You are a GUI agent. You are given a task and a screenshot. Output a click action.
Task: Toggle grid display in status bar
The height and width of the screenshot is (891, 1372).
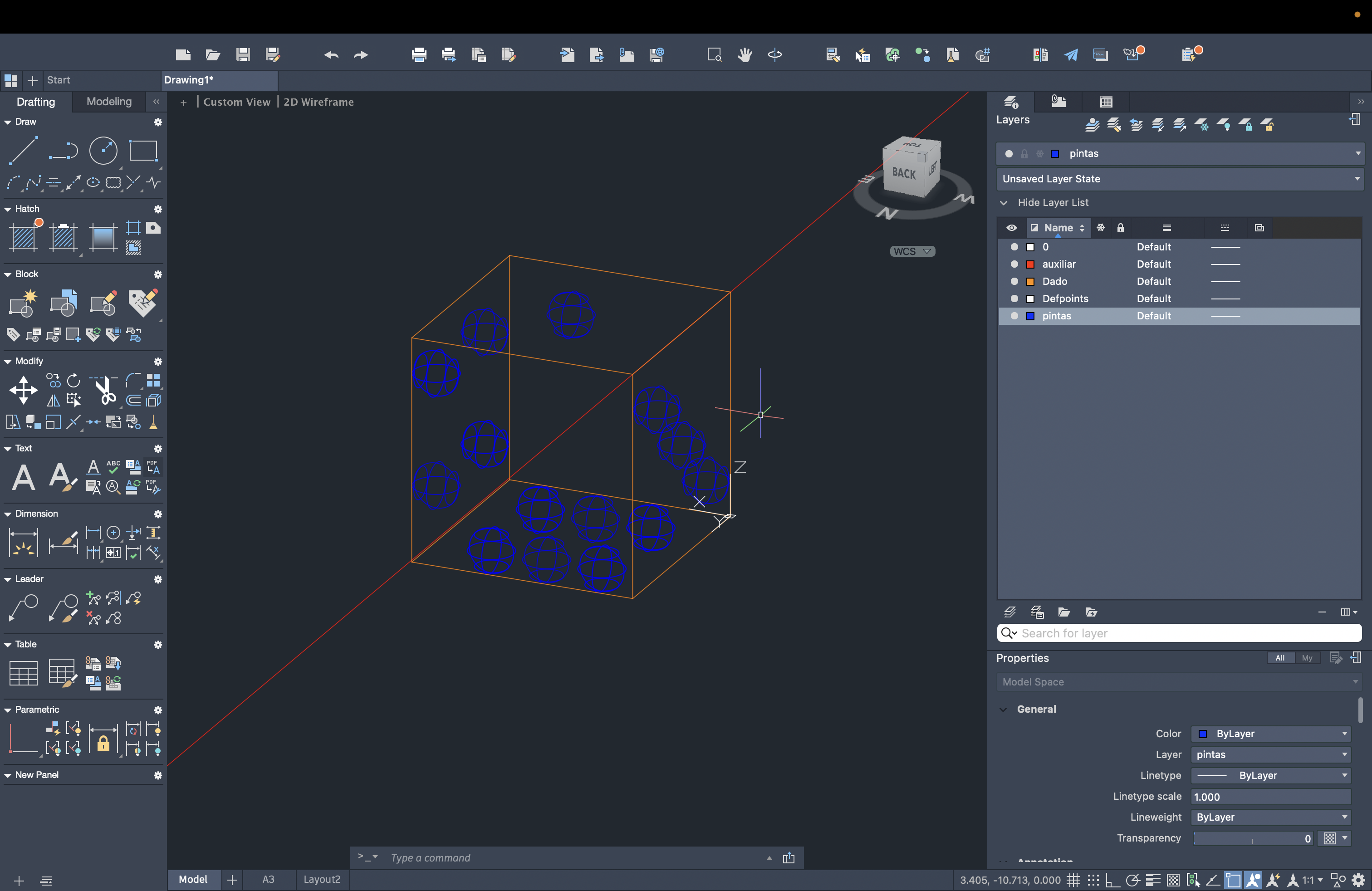click(x=1073, y=880)
